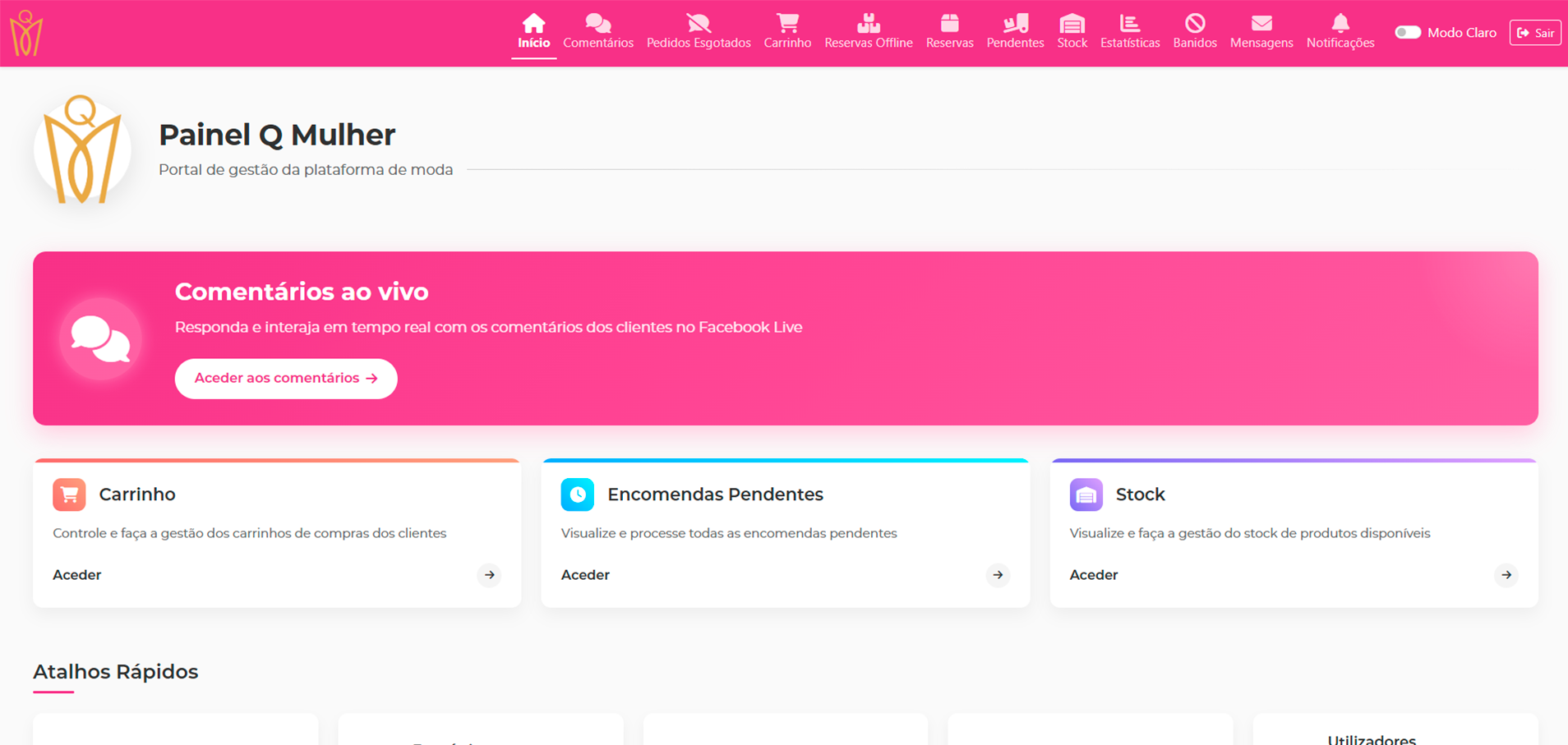The image size is (1568, 745).
Task: Click arrow on Carrinho card
Action: point(489,575)
